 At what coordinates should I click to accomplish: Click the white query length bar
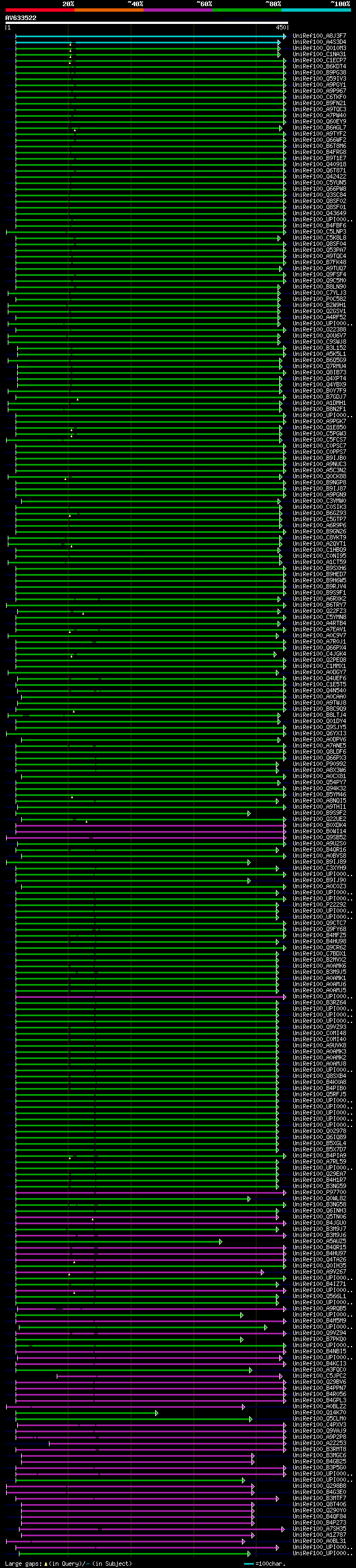click(x=147, y=23)
